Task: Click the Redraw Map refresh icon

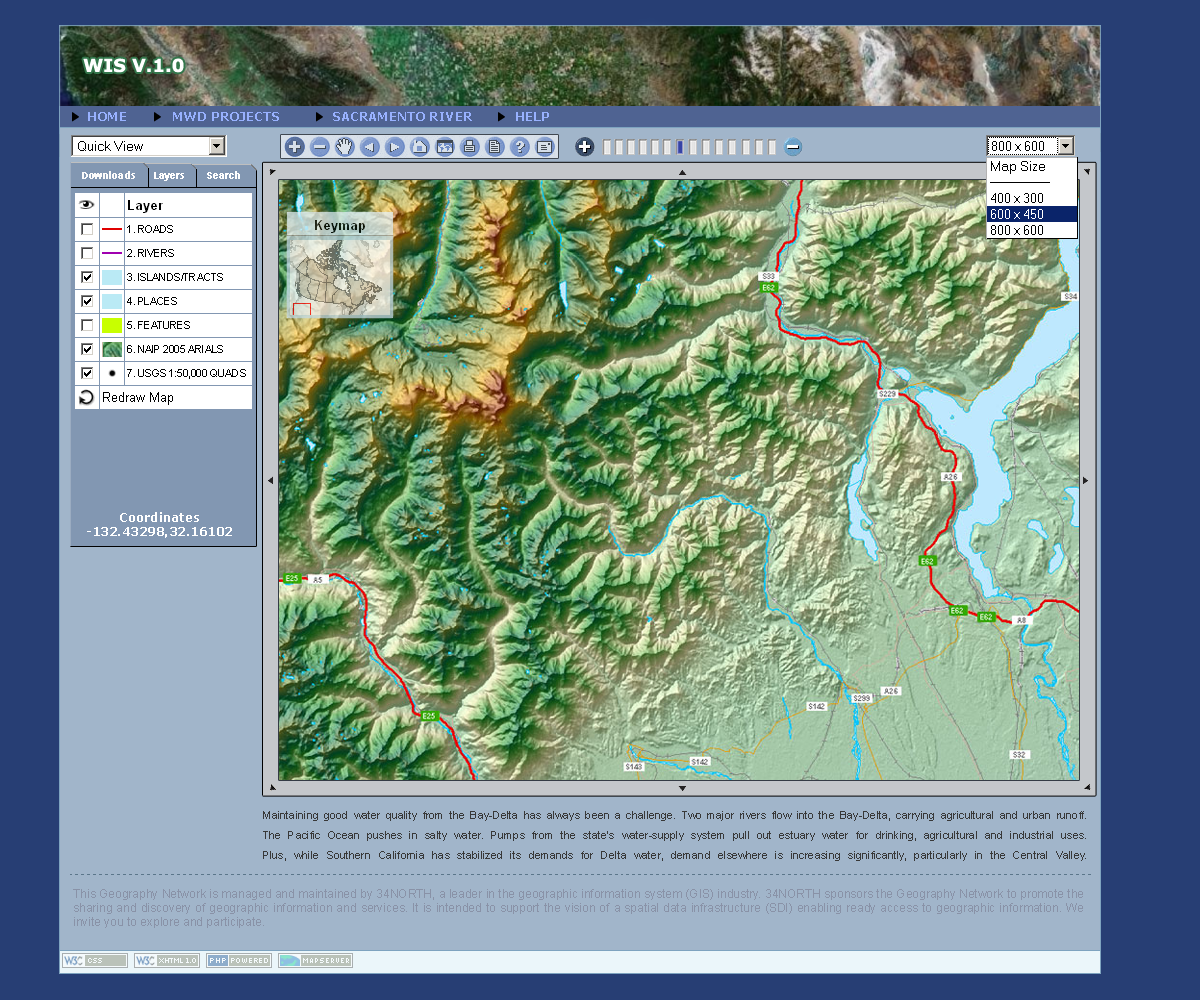Action: 87,397
